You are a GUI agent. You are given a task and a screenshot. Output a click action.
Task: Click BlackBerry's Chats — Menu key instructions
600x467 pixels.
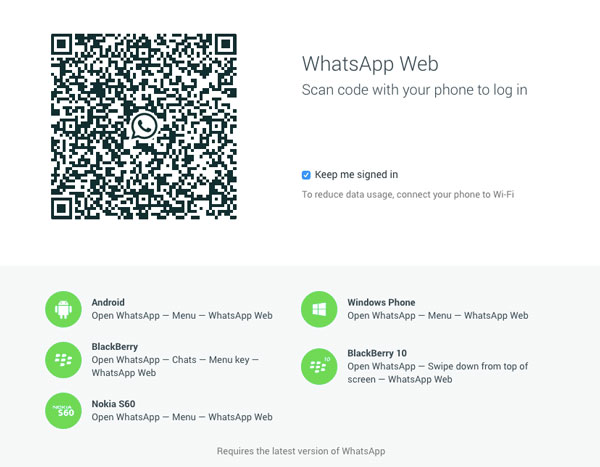tap(175, 366)
